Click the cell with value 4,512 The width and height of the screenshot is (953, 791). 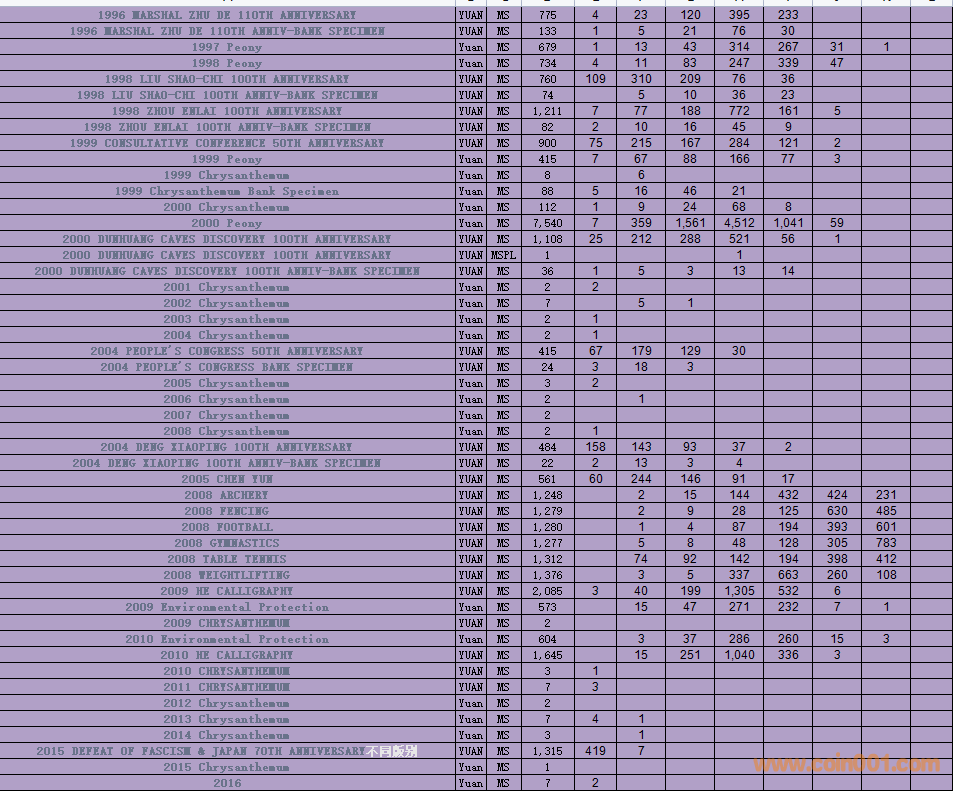pos(739,223)
